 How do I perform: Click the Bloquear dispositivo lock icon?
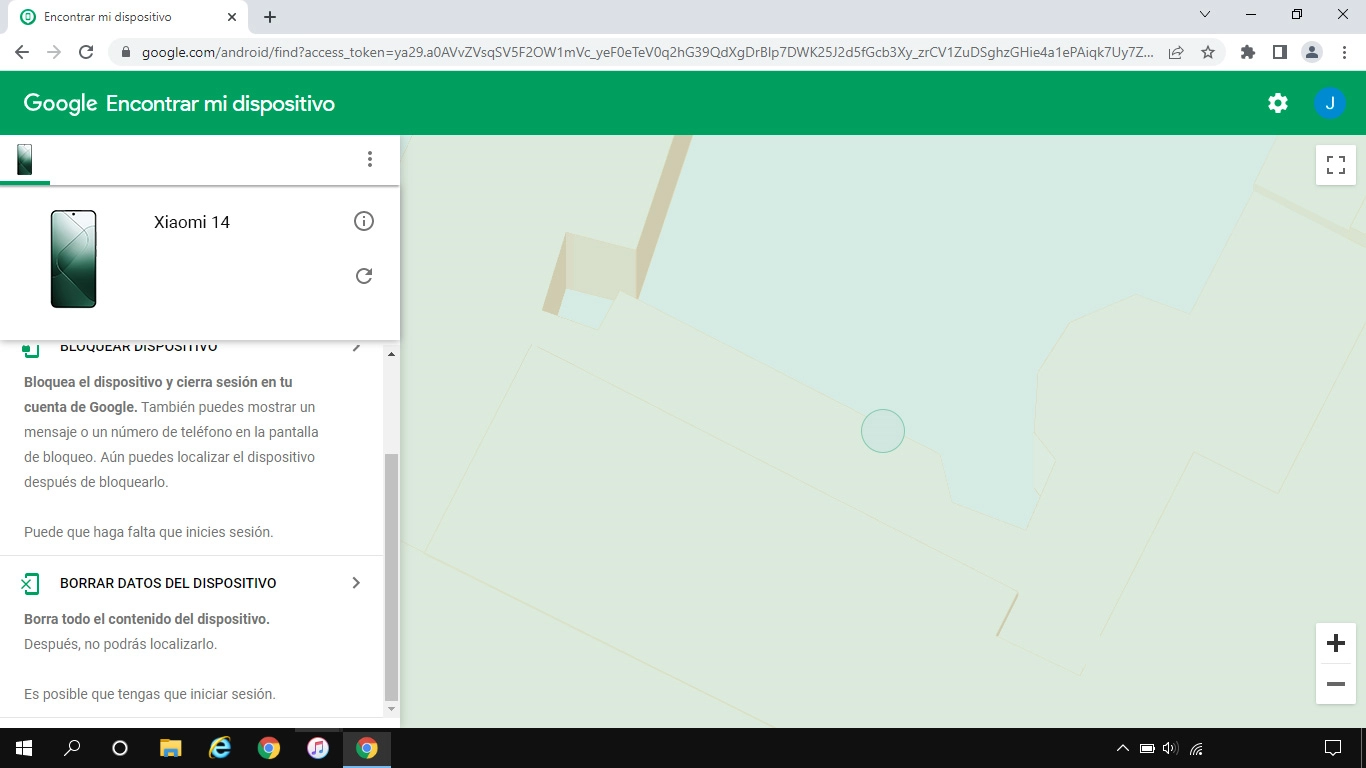[x=30, y=348]
